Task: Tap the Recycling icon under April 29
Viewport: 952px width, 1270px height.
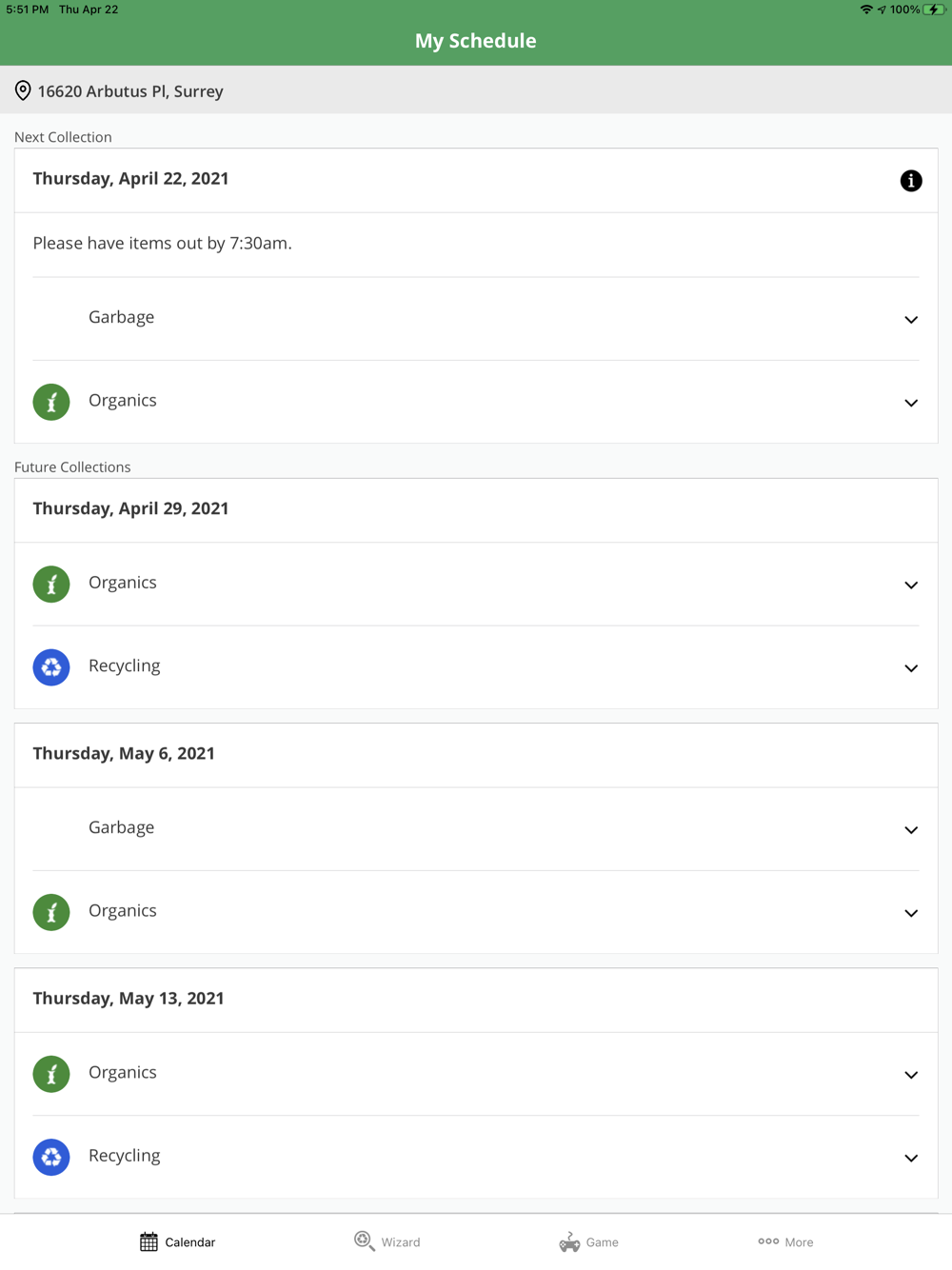Action: click(51, 667)
